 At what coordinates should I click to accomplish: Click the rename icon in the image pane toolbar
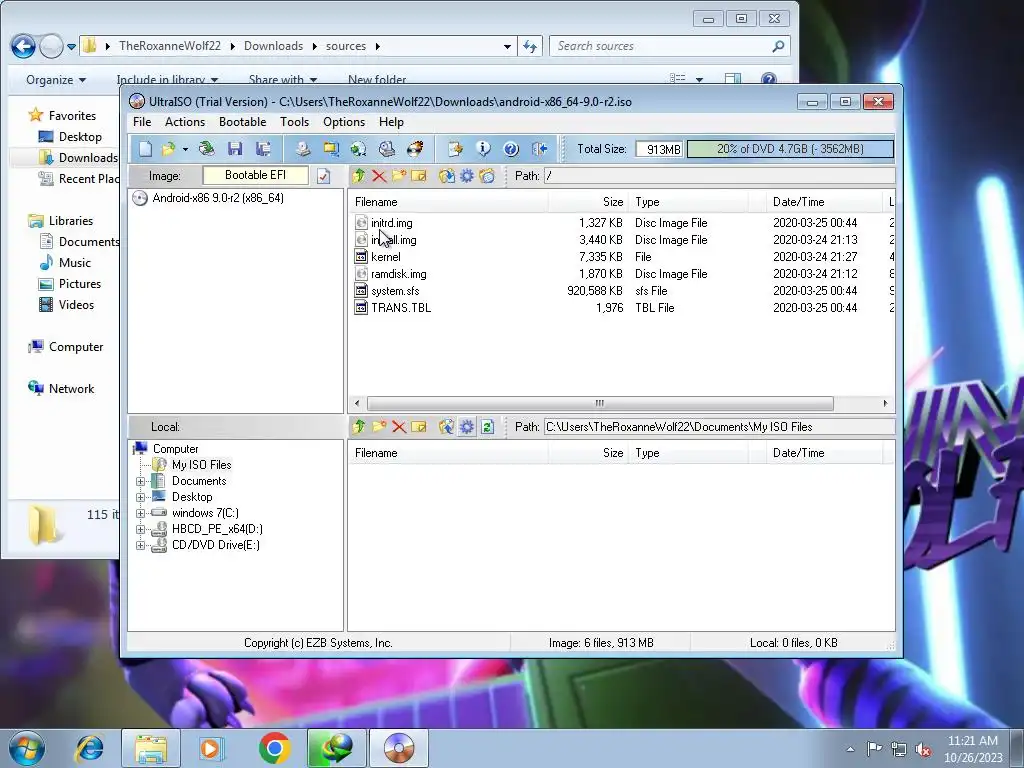[419, 176]
